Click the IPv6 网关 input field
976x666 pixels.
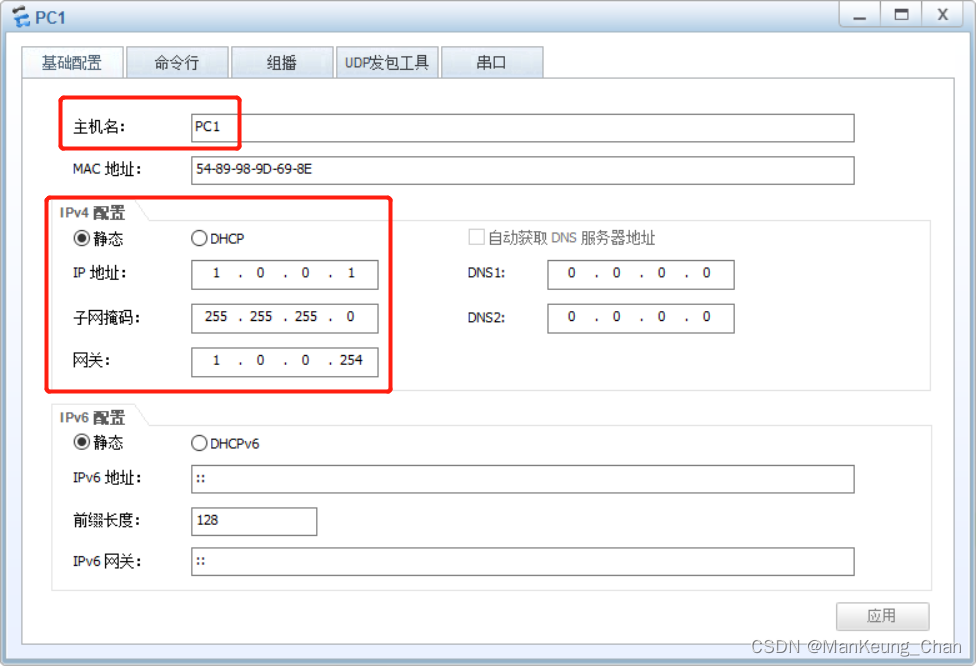point(522,561)
